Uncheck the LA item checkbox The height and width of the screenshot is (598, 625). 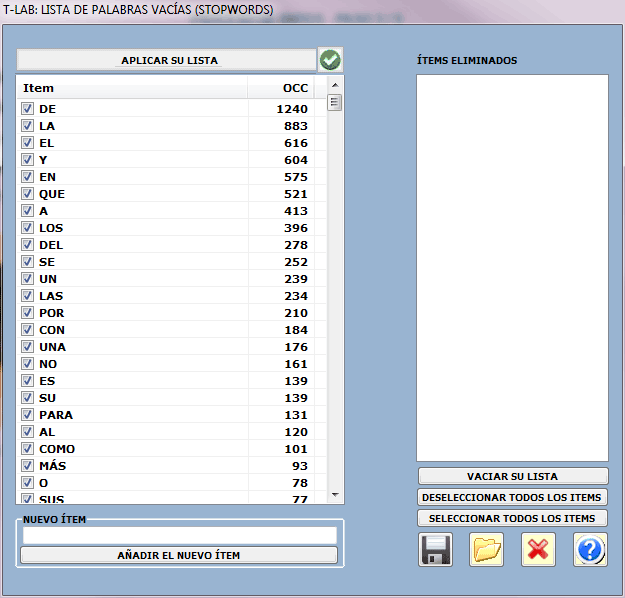coord(28,126)
